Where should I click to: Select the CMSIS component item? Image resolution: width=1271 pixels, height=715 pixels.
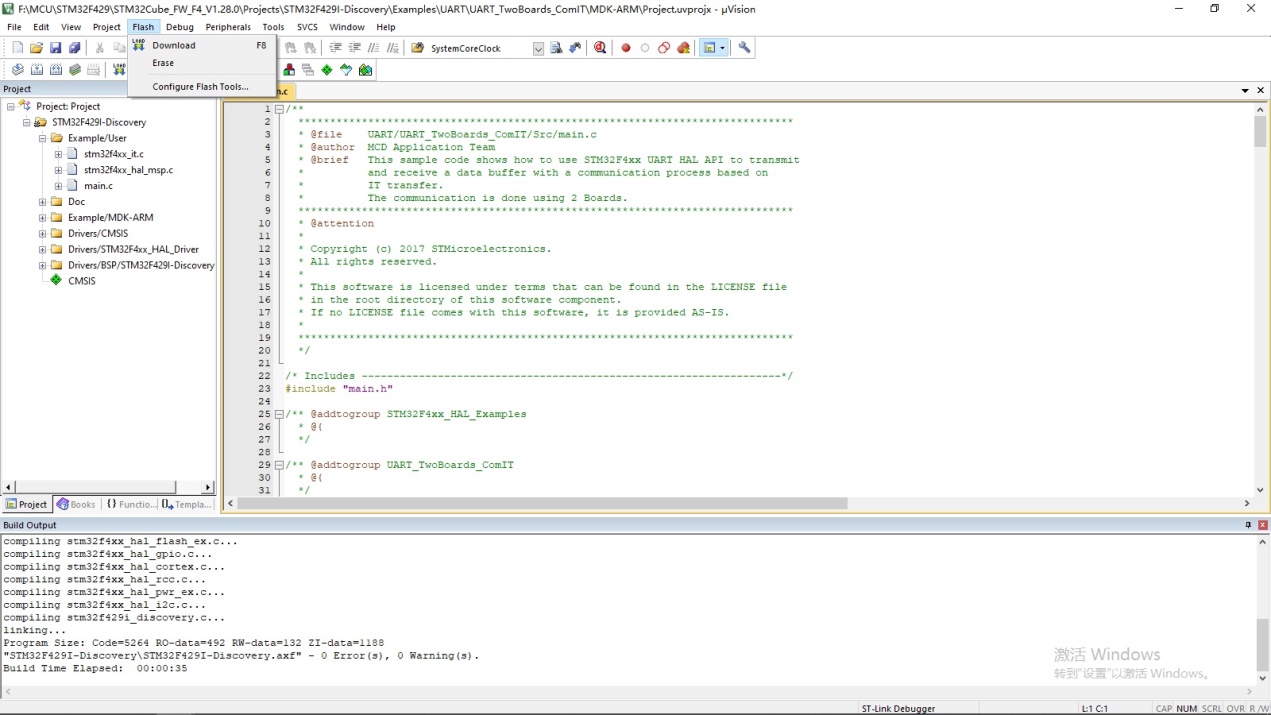coord(82,281)
